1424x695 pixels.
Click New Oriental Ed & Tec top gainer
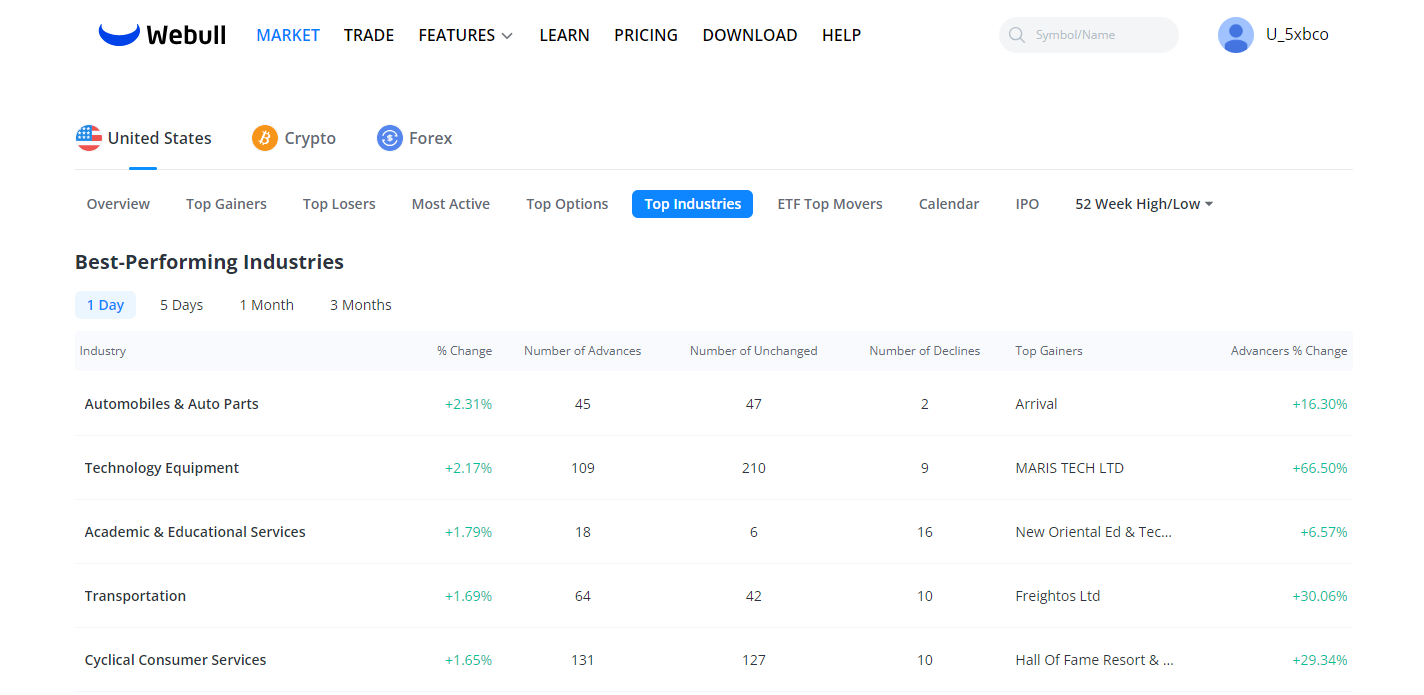coord(1093,532)
